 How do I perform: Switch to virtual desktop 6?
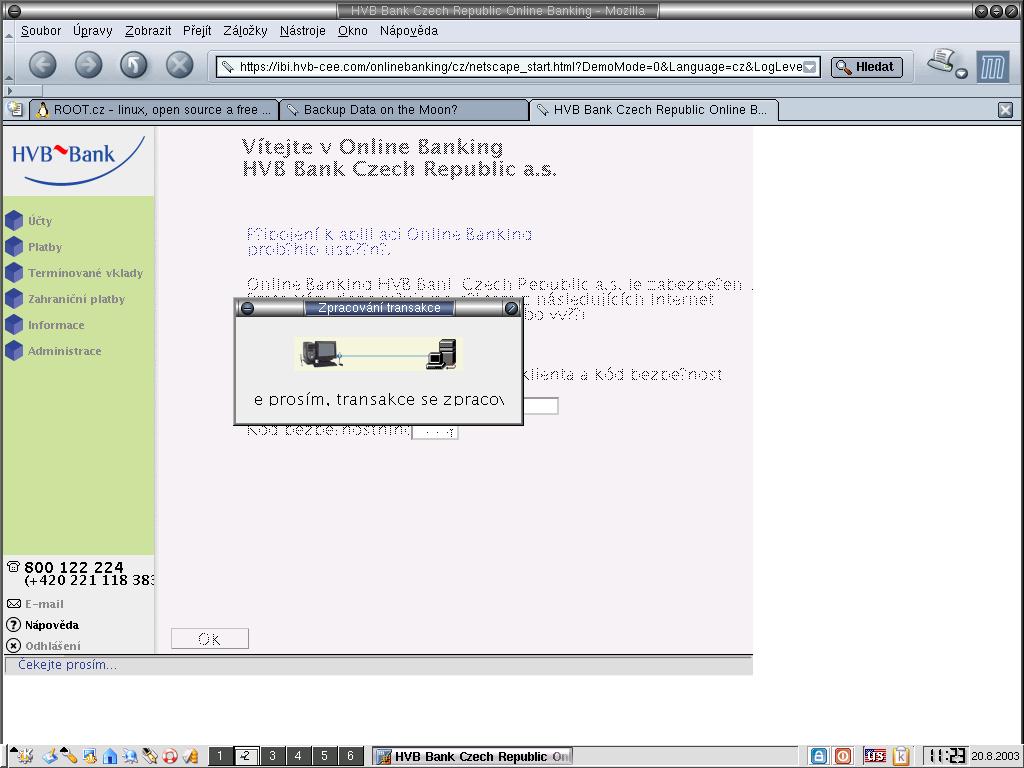point(350,756)
